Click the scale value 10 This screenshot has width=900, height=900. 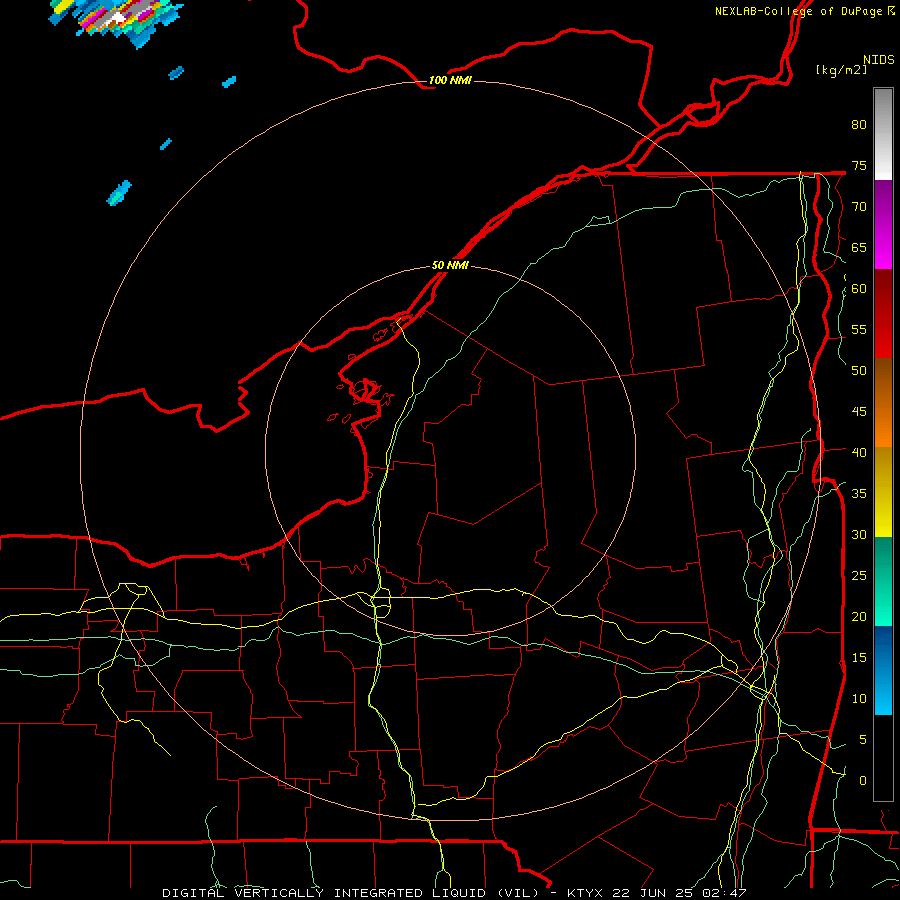click(x=859, y=699)
